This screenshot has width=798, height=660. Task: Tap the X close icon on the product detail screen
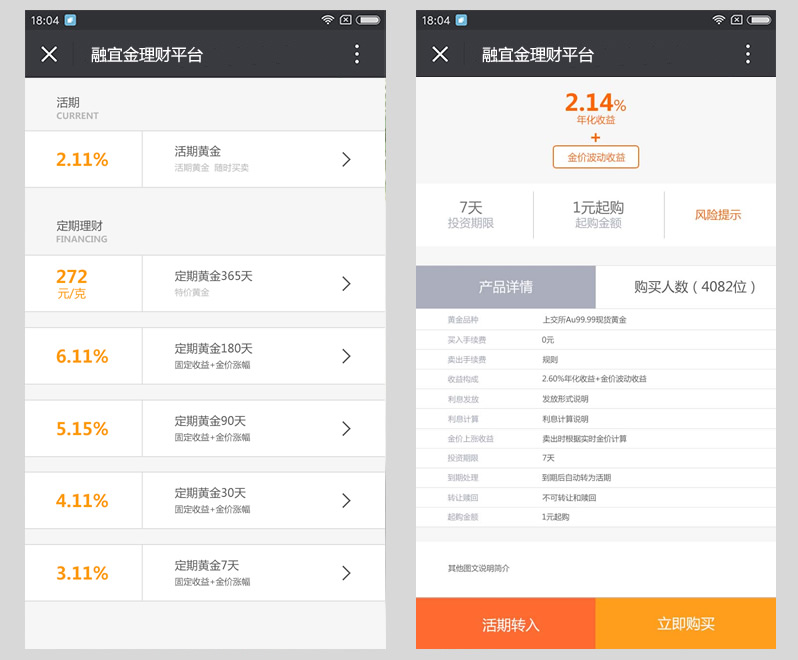click(440, 55)
